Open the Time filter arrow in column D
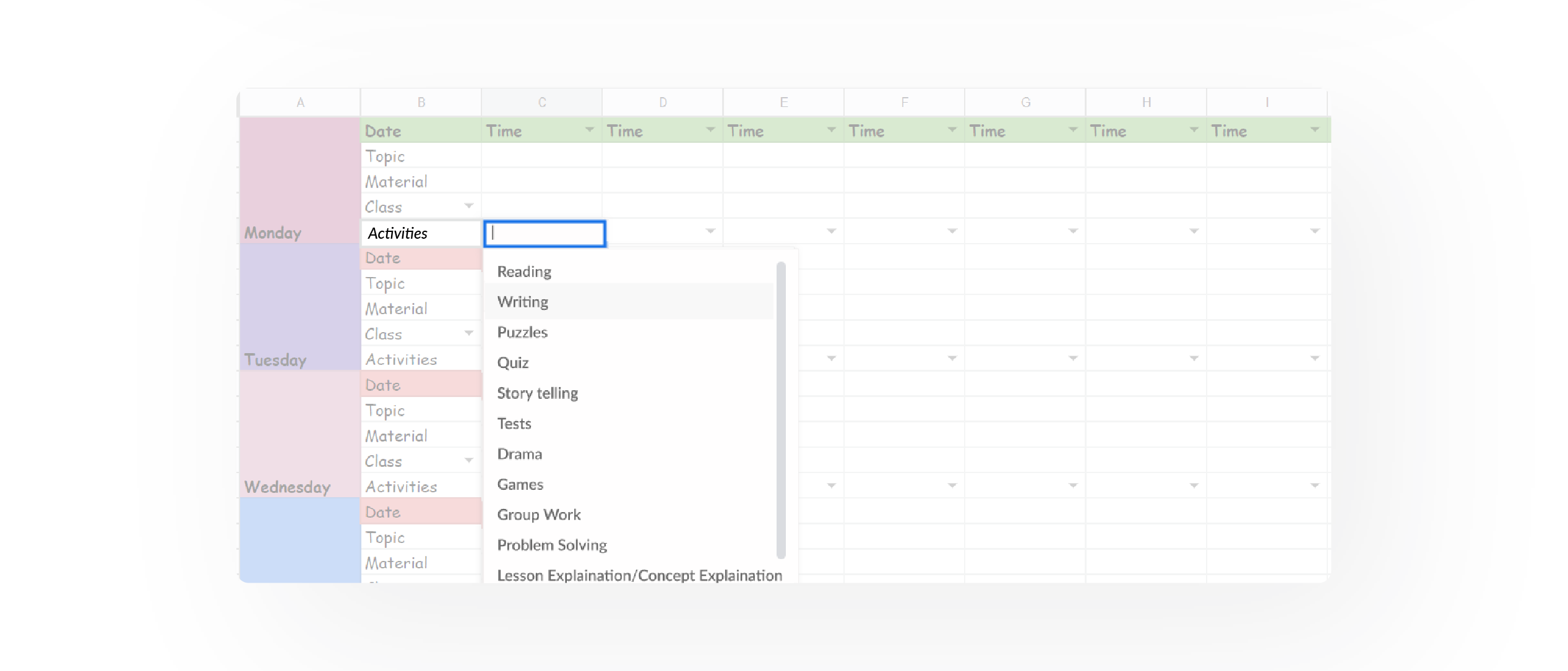This screenshot has height=671, width=1568. coord(710,130)
